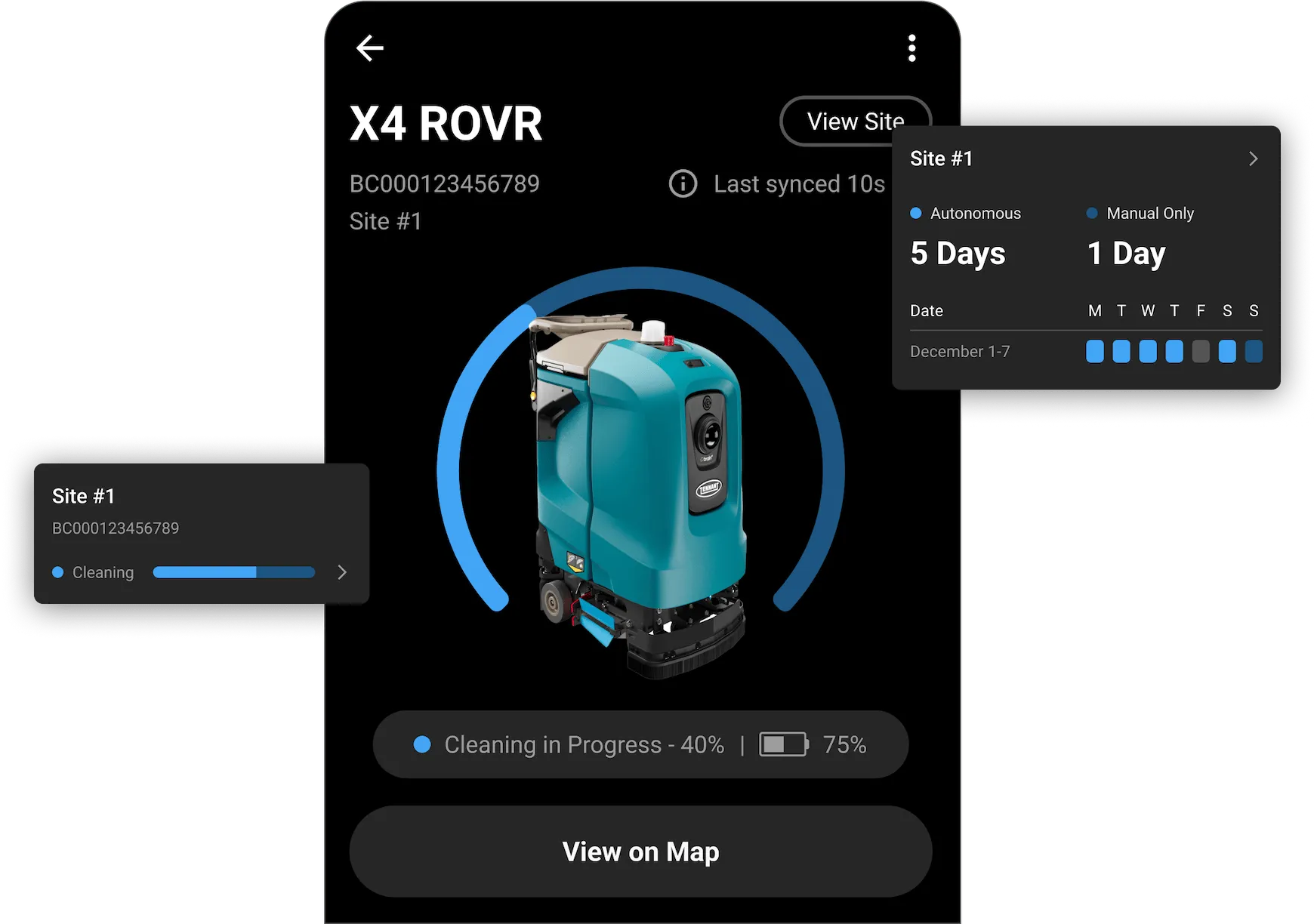The width and height of the screenshot is (1314, 924).
Task: Click the back arrow icon
Action: click(370, 48)
